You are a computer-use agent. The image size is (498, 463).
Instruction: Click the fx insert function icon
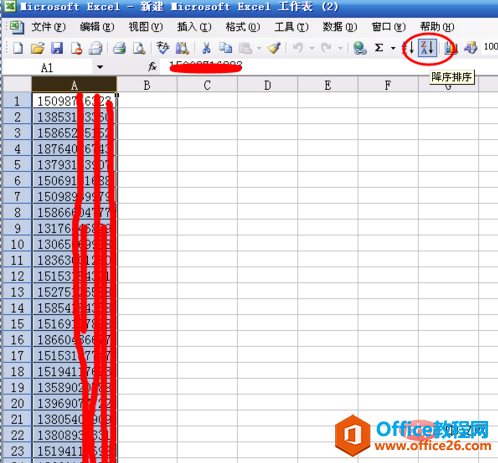click(152, 67)
